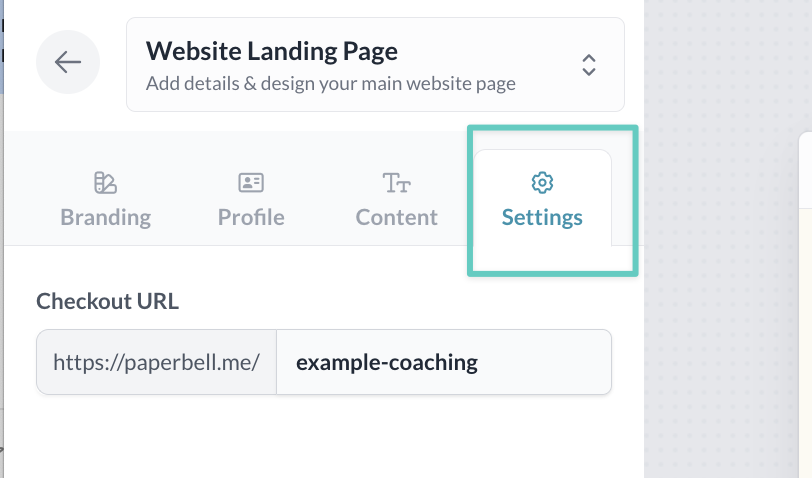The width and height of the screenshot is (812, 478).
Task: Go to the Content tab
Action: click(396, 217)
